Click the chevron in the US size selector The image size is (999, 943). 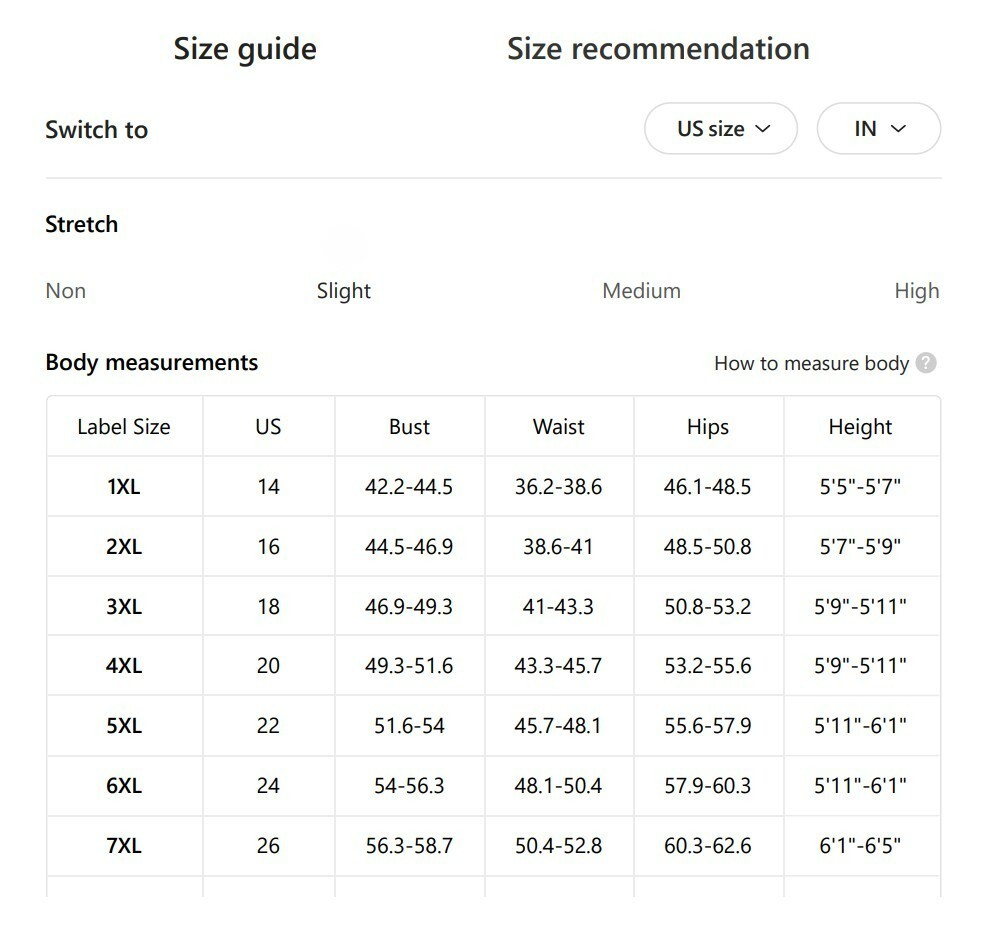point(763,129)
